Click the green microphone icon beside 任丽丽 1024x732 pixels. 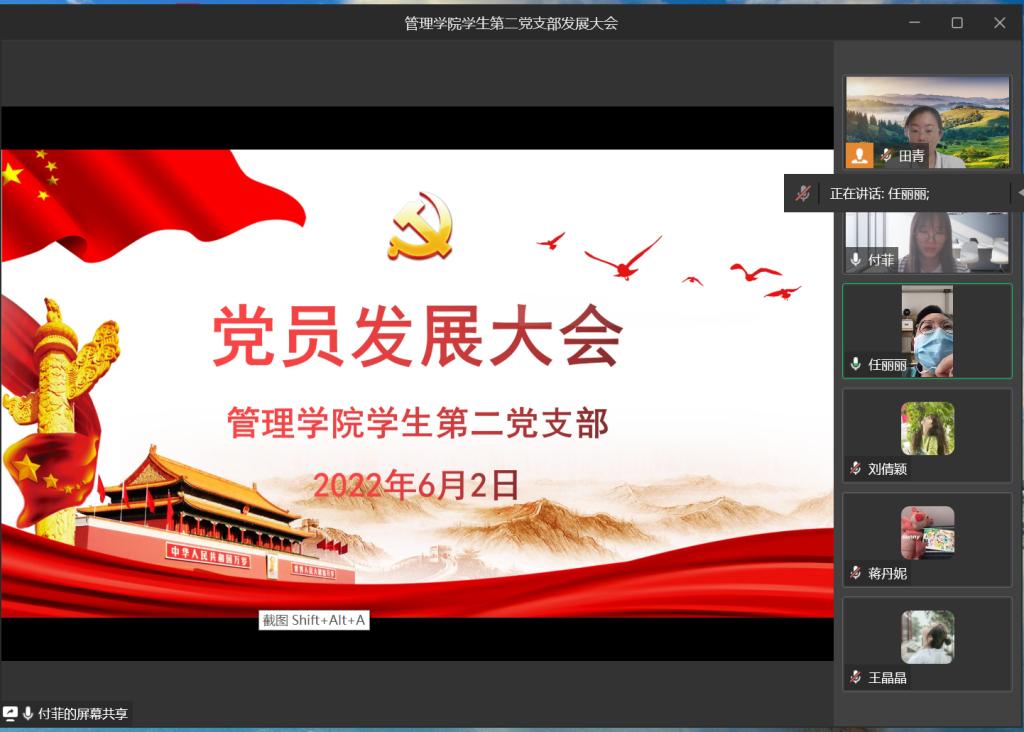(x=855, y=365)
